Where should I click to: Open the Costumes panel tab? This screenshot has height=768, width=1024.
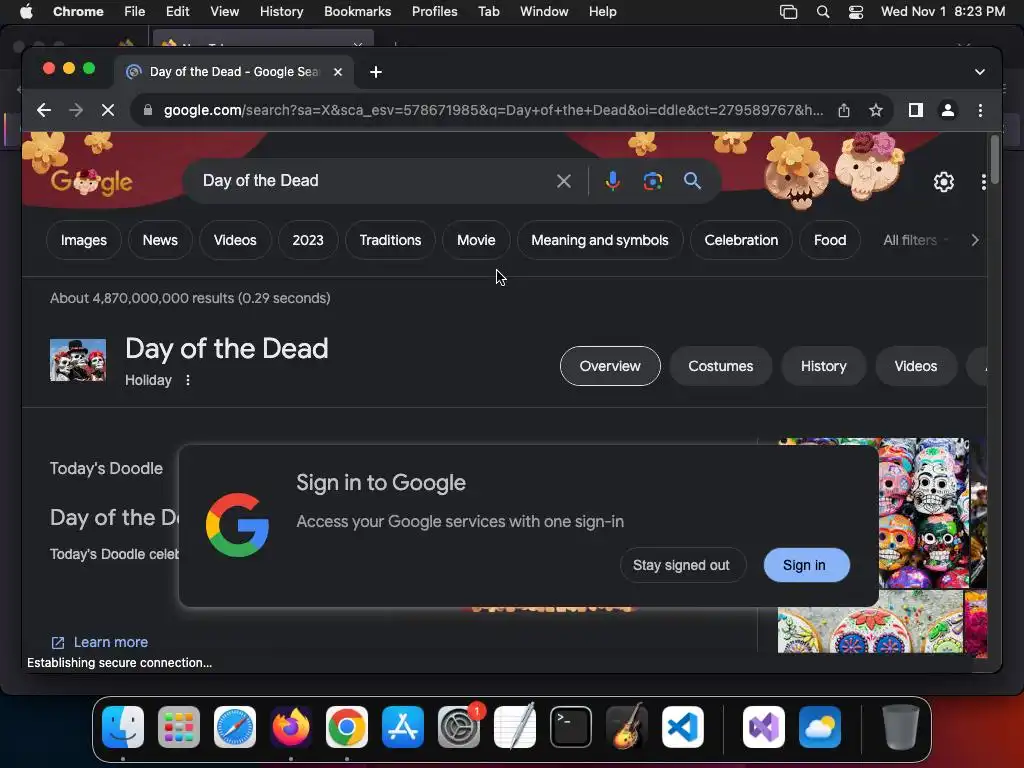tap(720, 366)
